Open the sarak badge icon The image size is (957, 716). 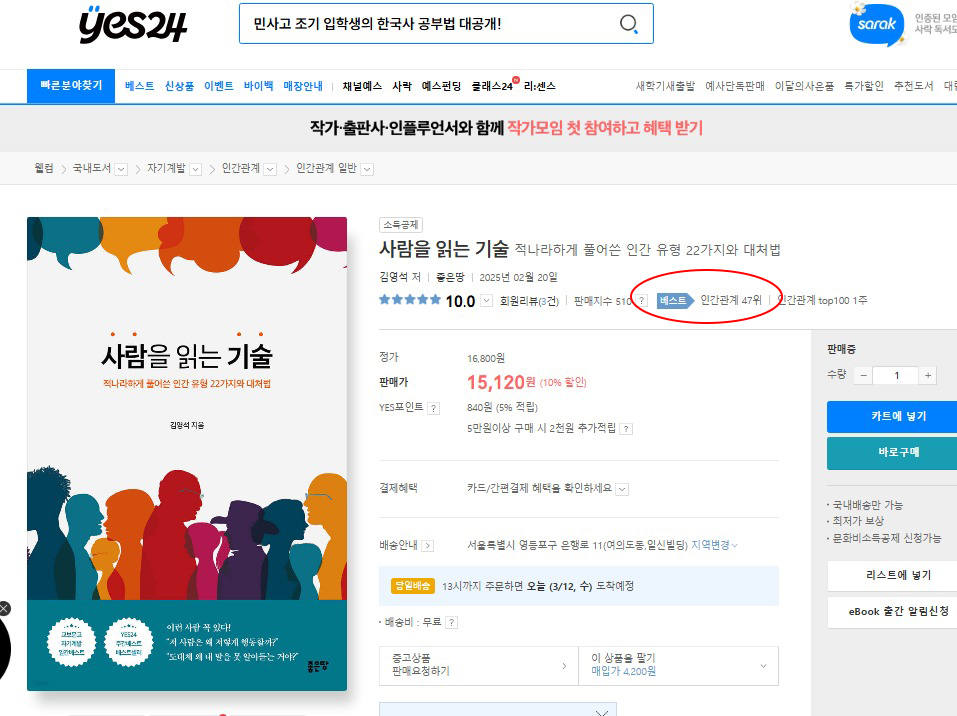(876, 24)
